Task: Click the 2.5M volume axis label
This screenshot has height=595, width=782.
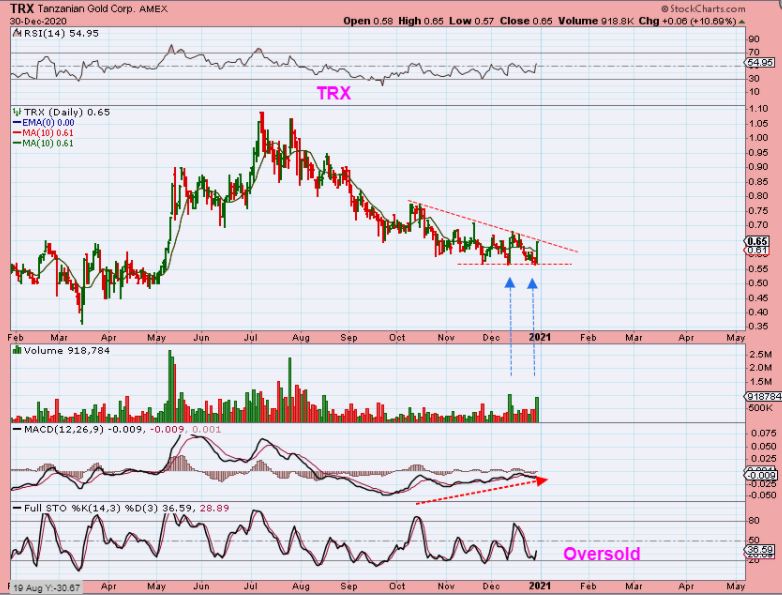Action: click(761, 355)
